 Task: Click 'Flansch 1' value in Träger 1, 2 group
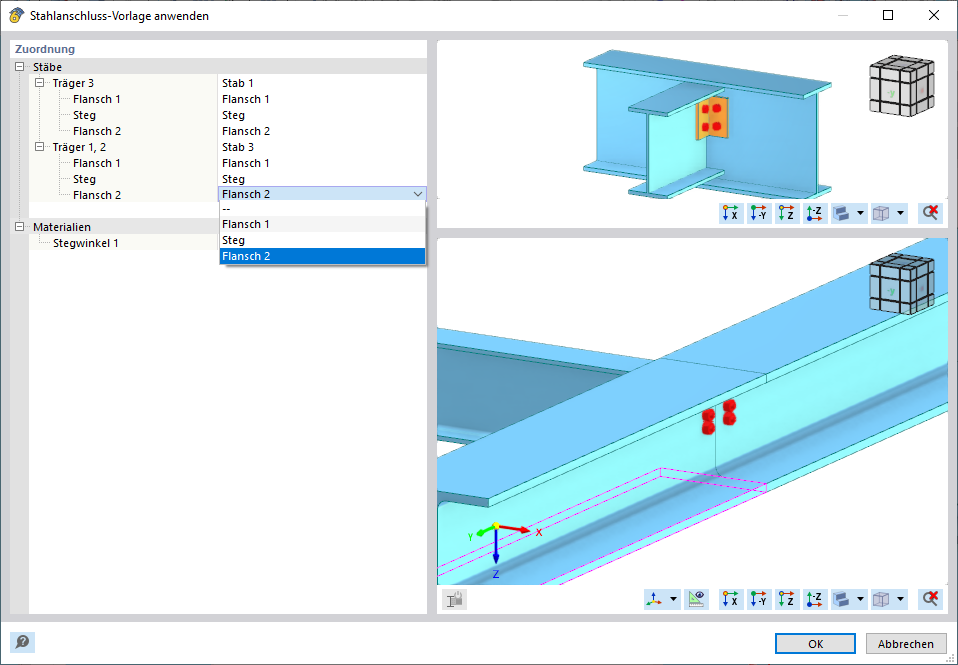tap(322, 163)
